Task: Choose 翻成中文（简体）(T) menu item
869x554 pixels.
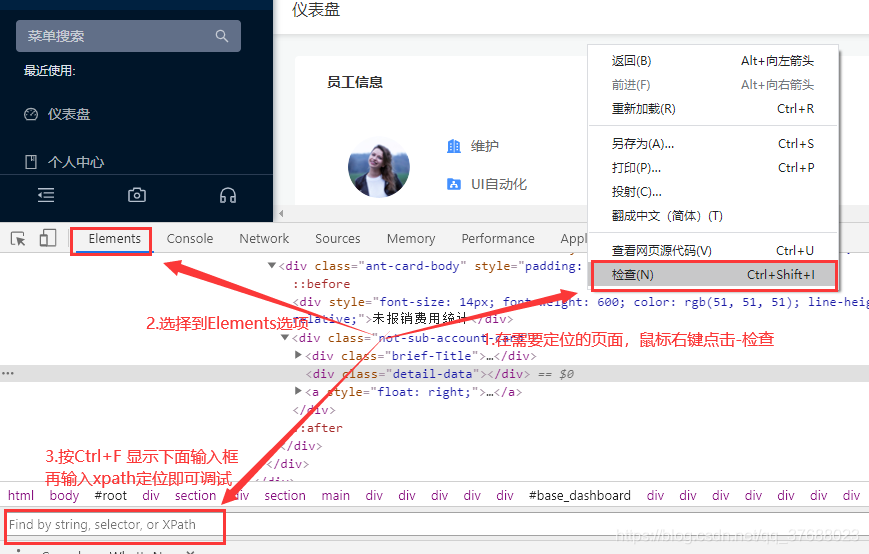Action: [x=713, y=216]
